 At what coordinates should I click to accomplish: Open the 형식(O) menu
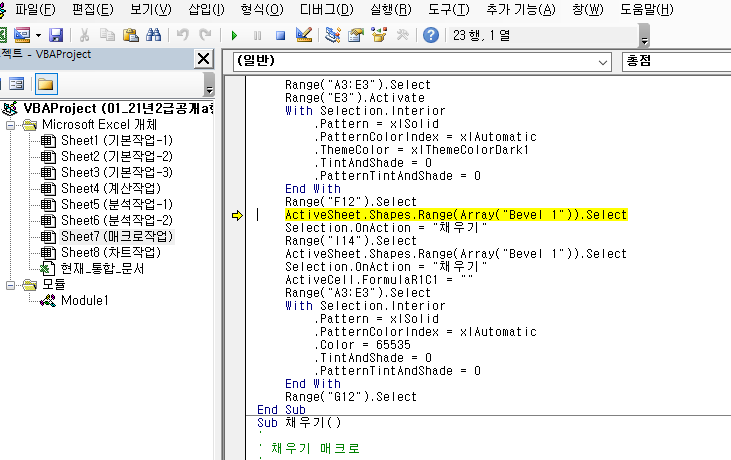pyautogui.click(x=262, y=9)
